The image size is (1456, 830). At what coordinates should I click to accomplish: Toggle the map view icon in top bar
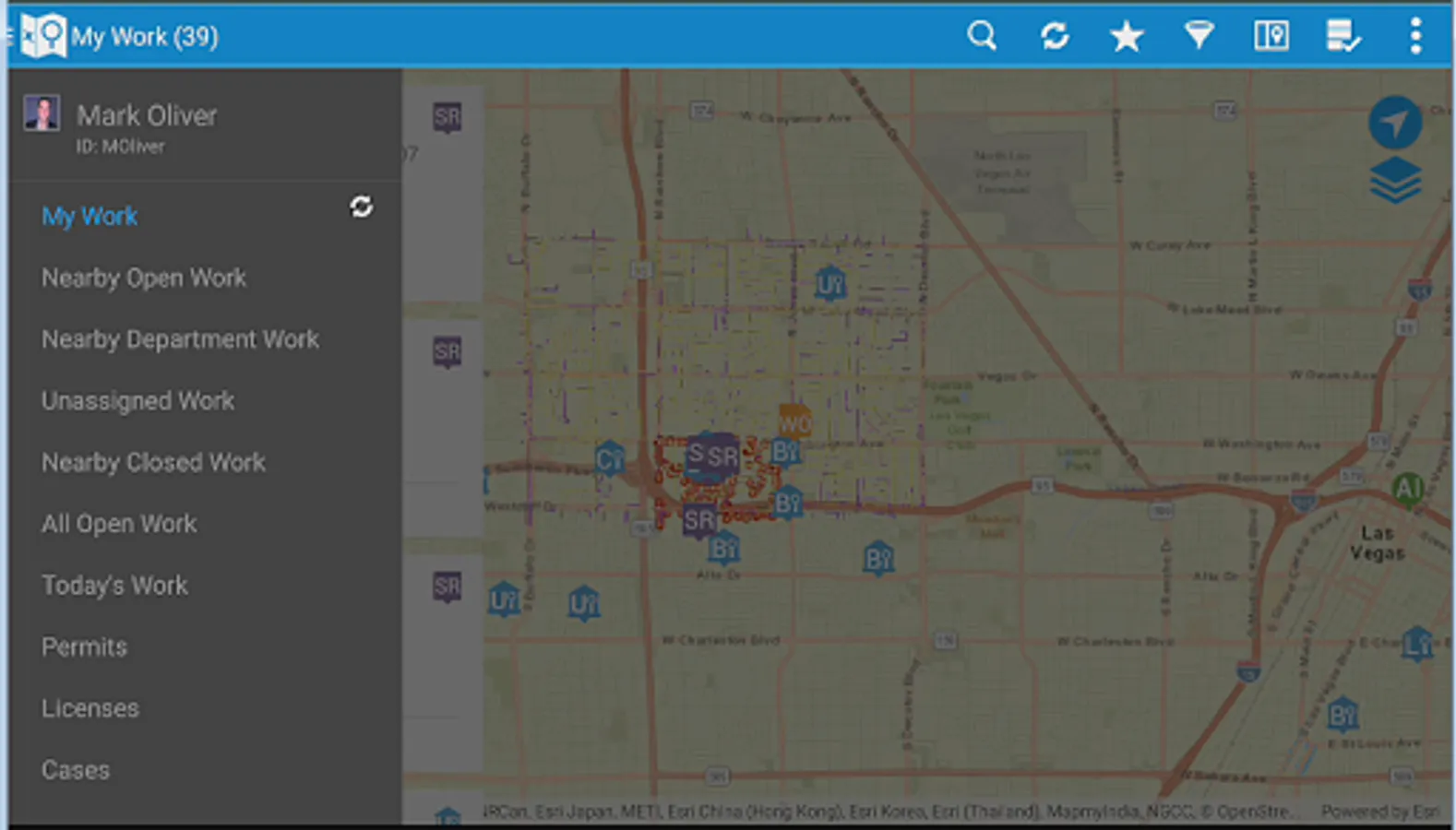pos(1271,37)
